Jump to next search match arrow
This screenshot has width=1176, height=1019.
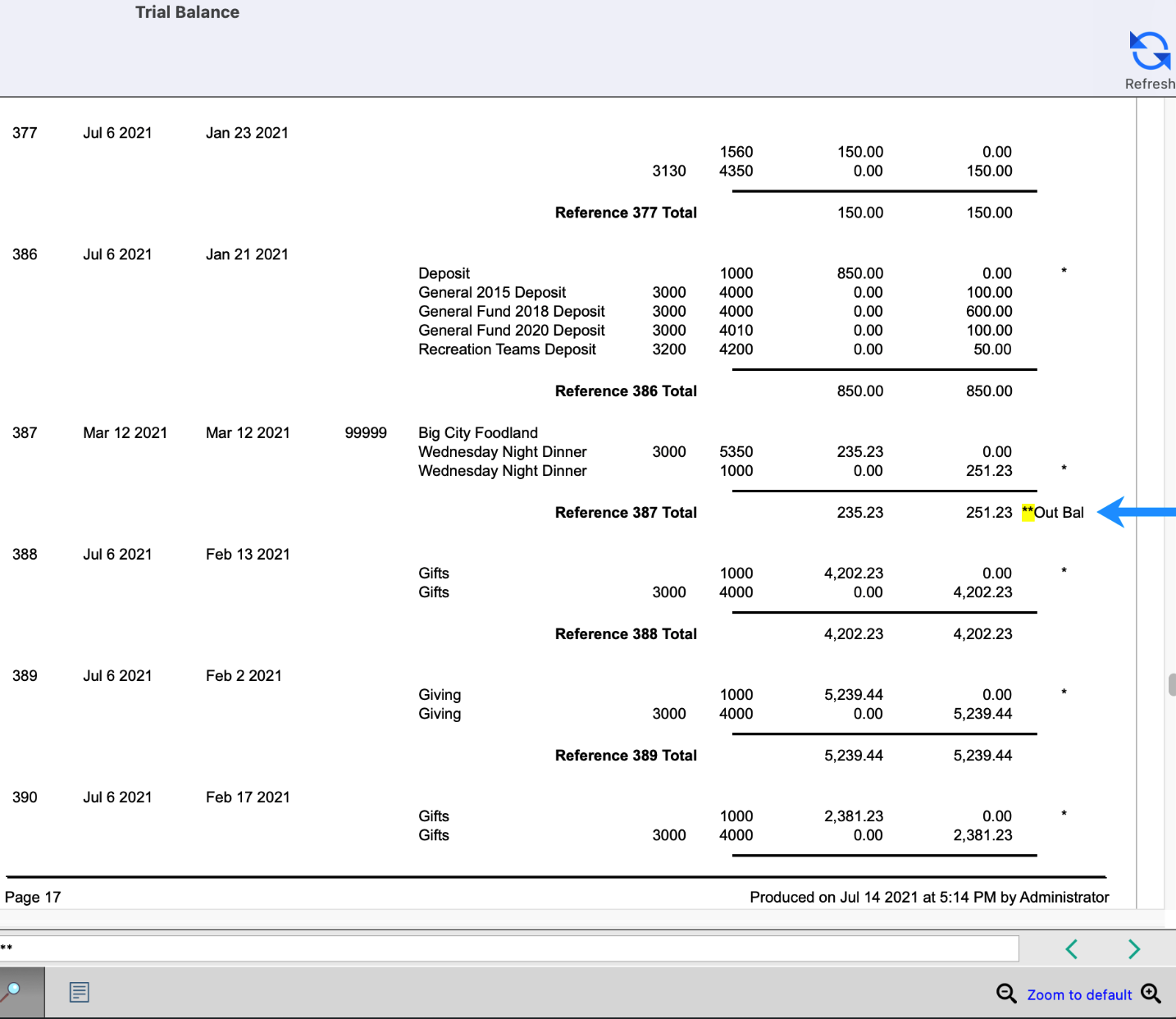(x=1134, y=949)
